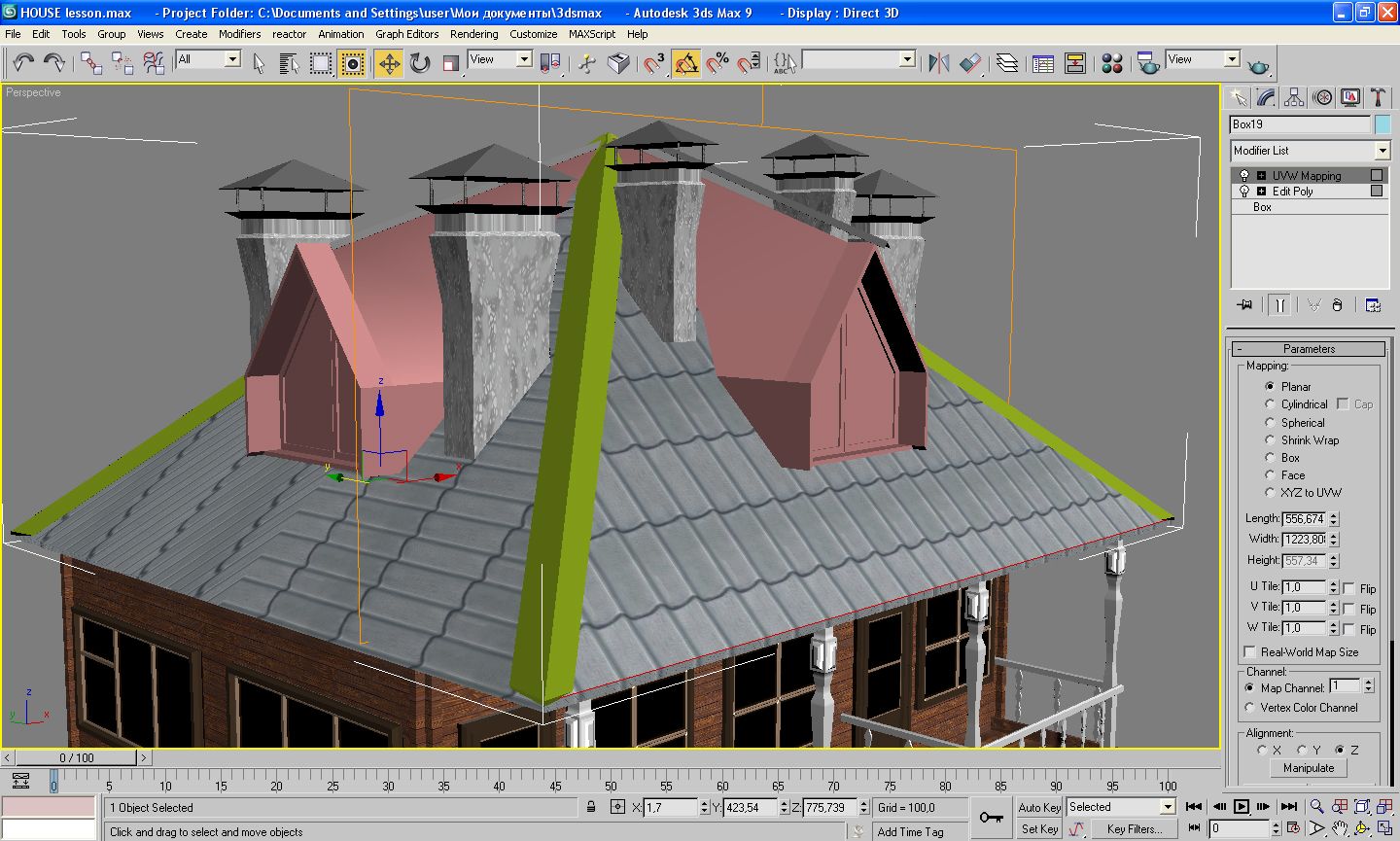Switch to the Motion command panel

point(1322,97)
